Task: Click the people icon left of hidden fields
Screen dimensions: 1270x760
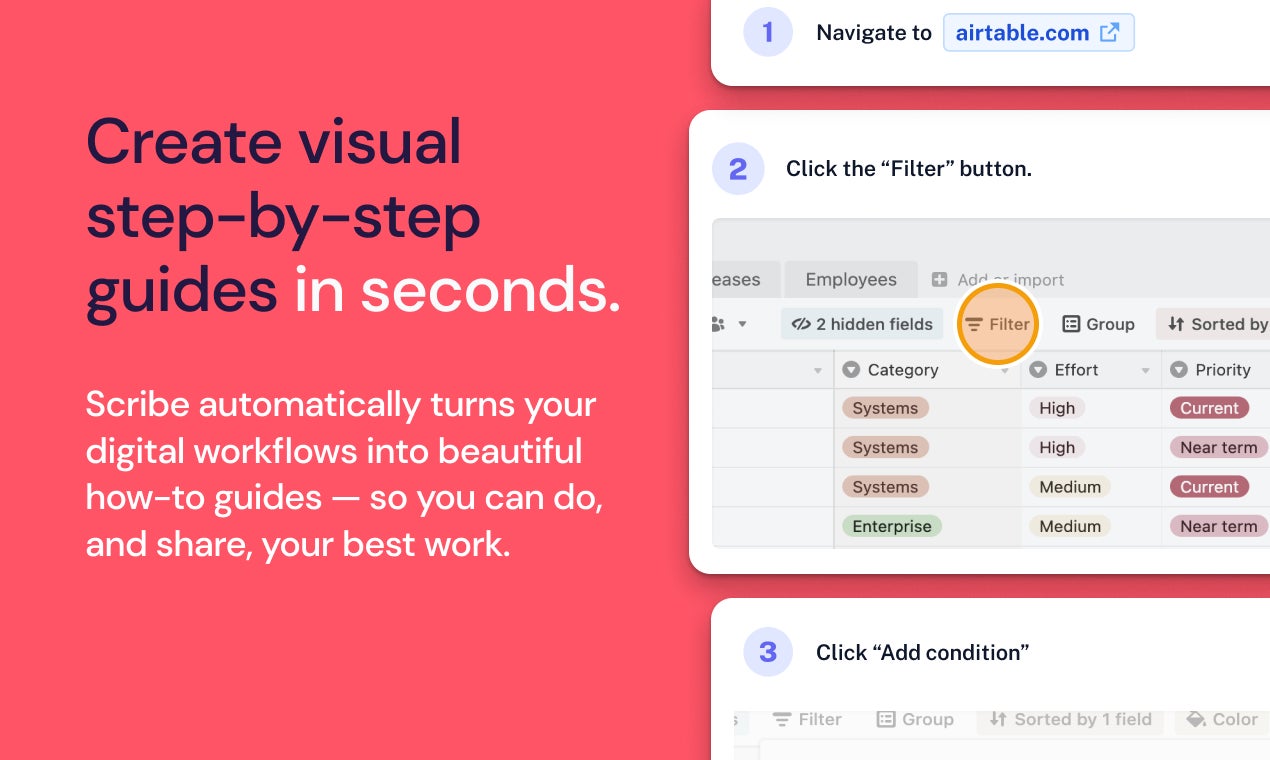Action: (x=719, y=324)
